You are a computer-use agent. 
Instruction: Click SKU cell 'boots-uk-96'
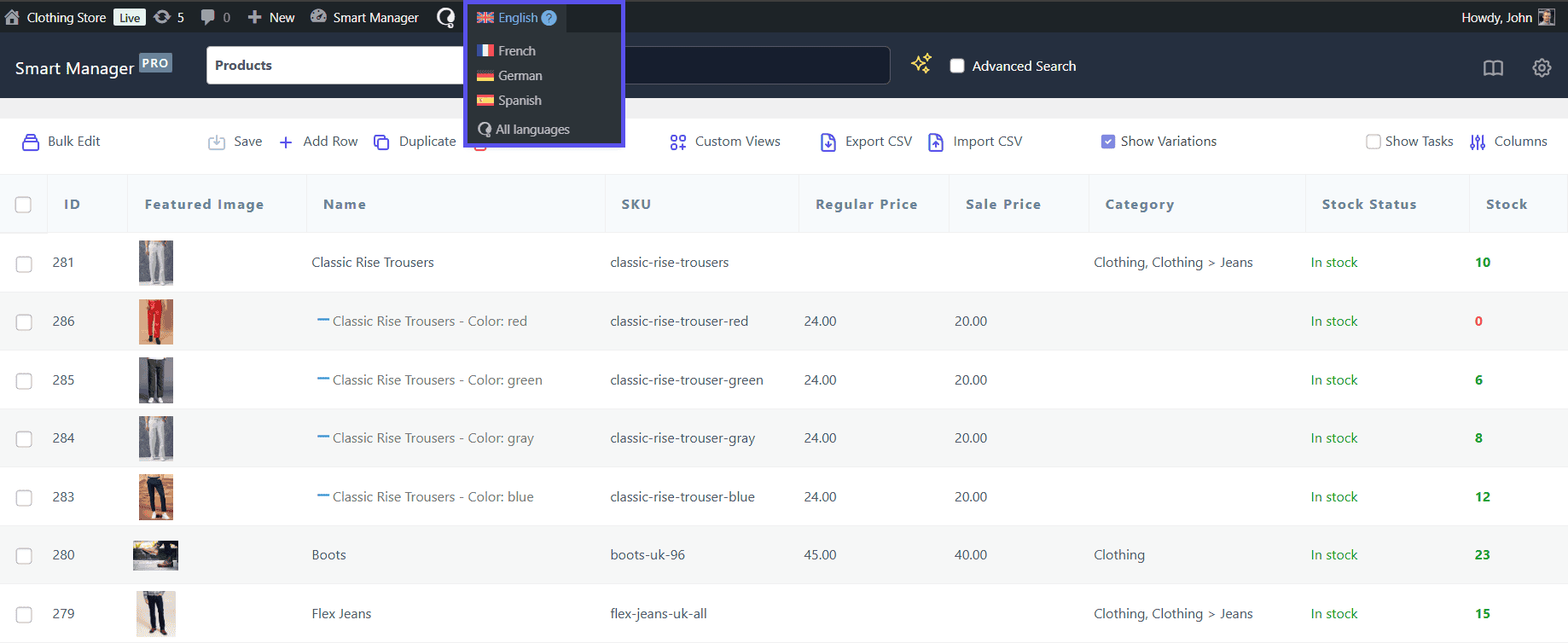[x=648, y=555]
